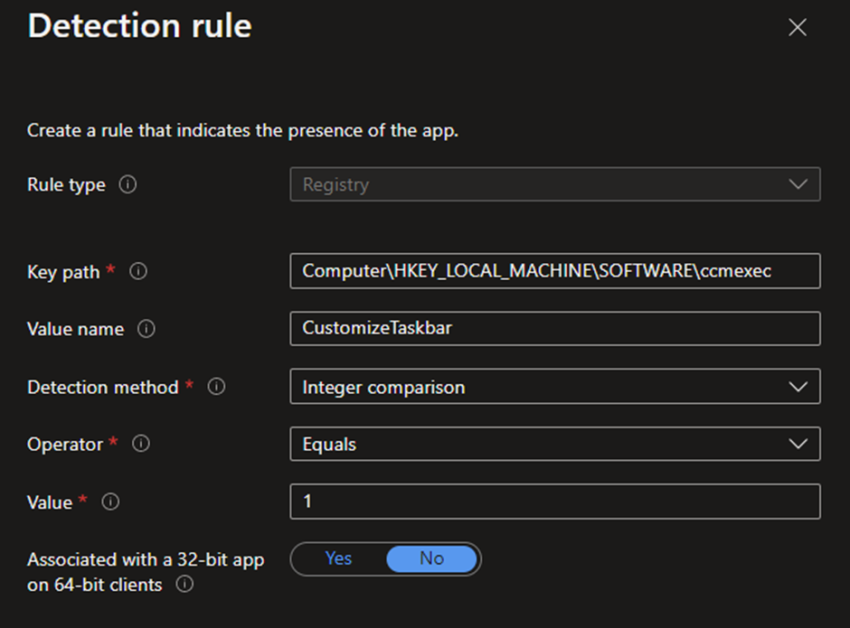Viewport: 850px width, 628px height.
Task: Click the info icon next to Key path
Action: click(x=139, y=271)
